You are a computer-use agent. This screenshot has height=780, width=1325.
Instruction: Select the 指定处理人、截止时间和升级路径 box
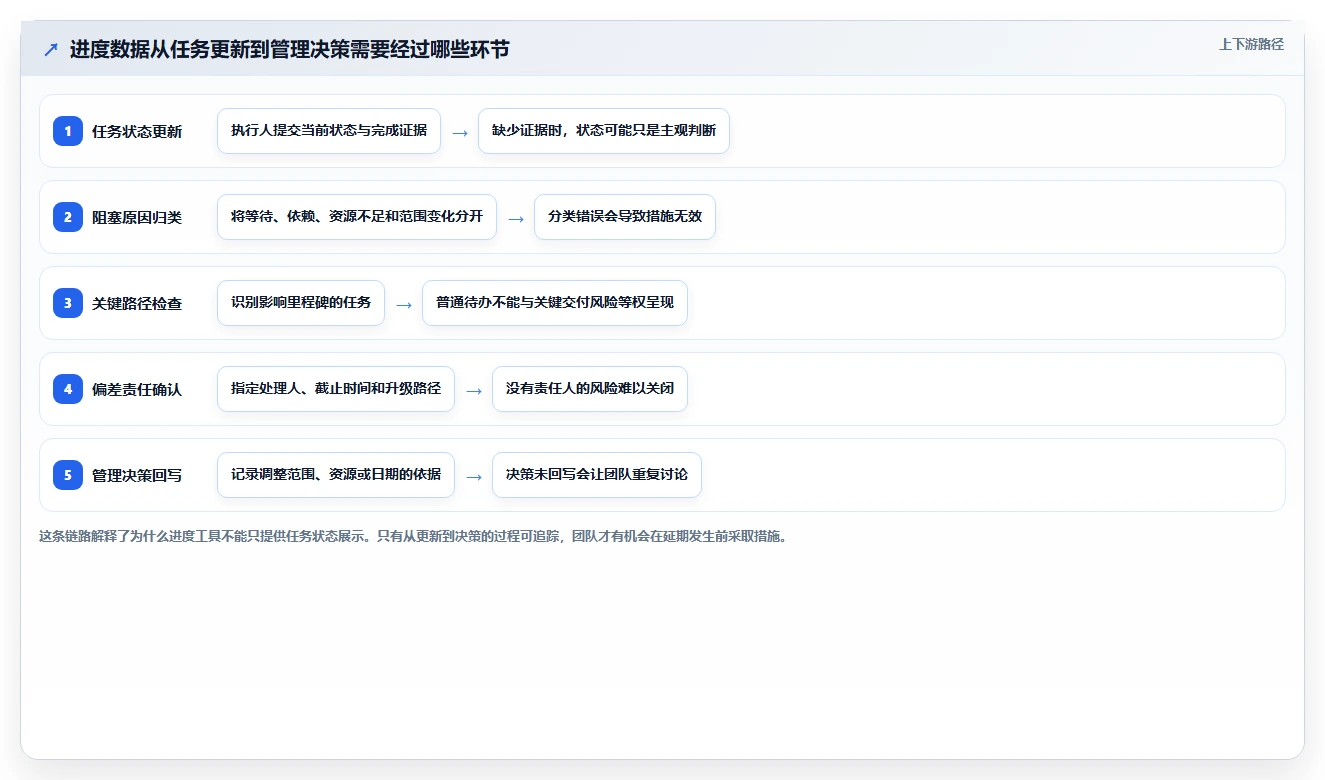click(336, 389)
